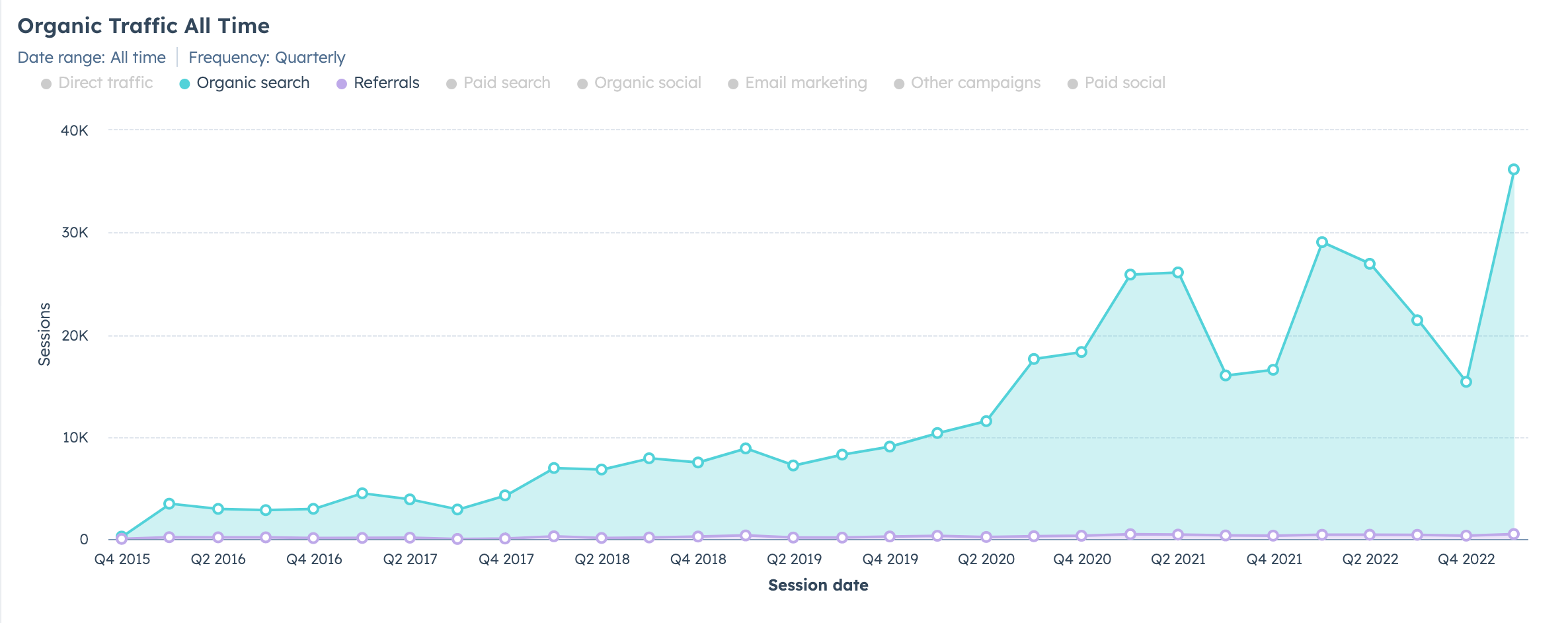
Task: Select the Q2 2019 organic search data point
Action: coord(793,466)
